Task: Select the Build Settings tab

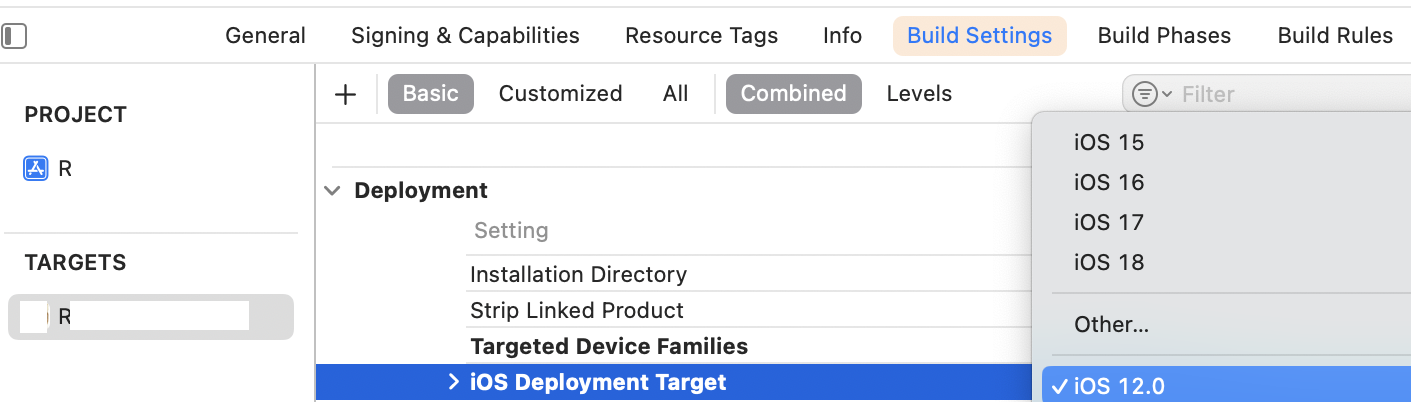Action: pos(979,36)
